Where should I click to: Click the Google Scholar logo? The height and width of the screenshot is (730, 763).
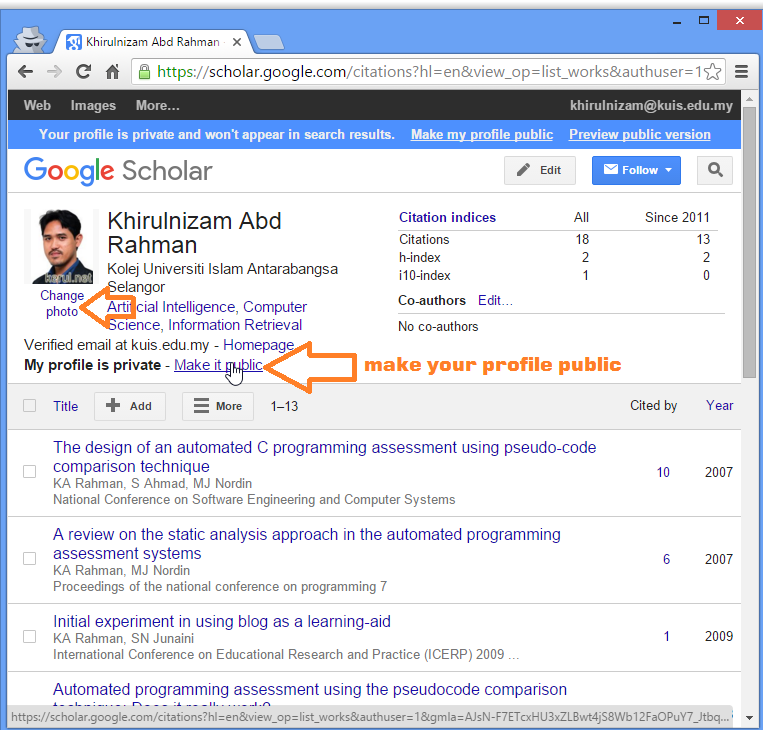[118, 171]
